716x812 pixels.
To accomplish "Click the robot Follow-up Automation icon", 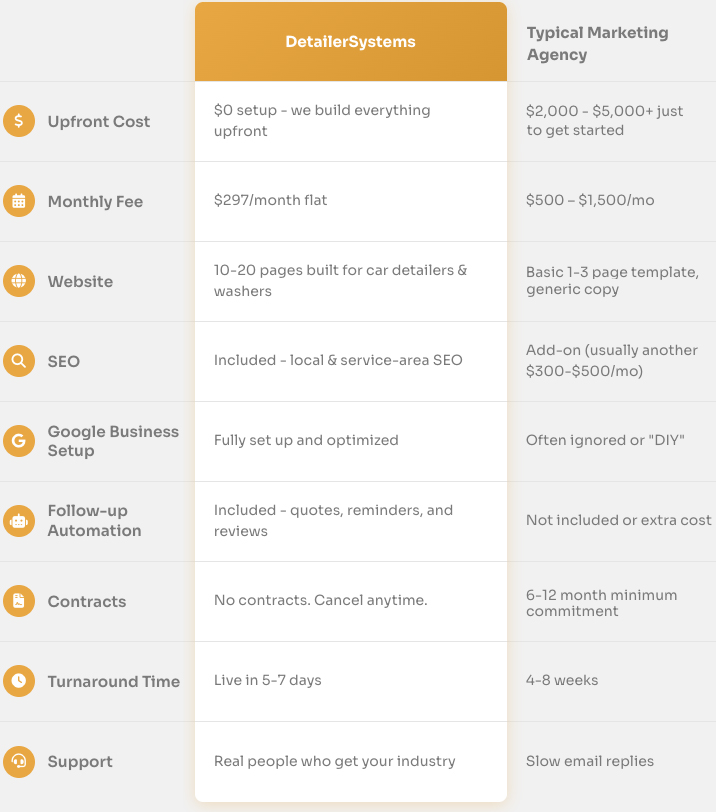I will [x=19, y=521].
